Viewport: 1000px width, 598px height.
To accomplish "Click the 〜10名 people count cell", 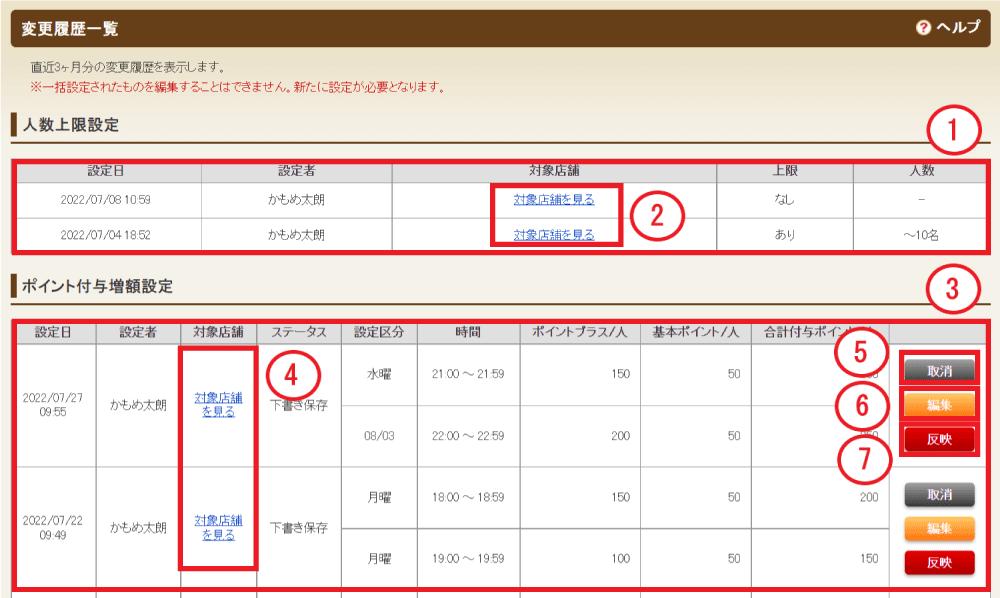I will coord(920,235).
